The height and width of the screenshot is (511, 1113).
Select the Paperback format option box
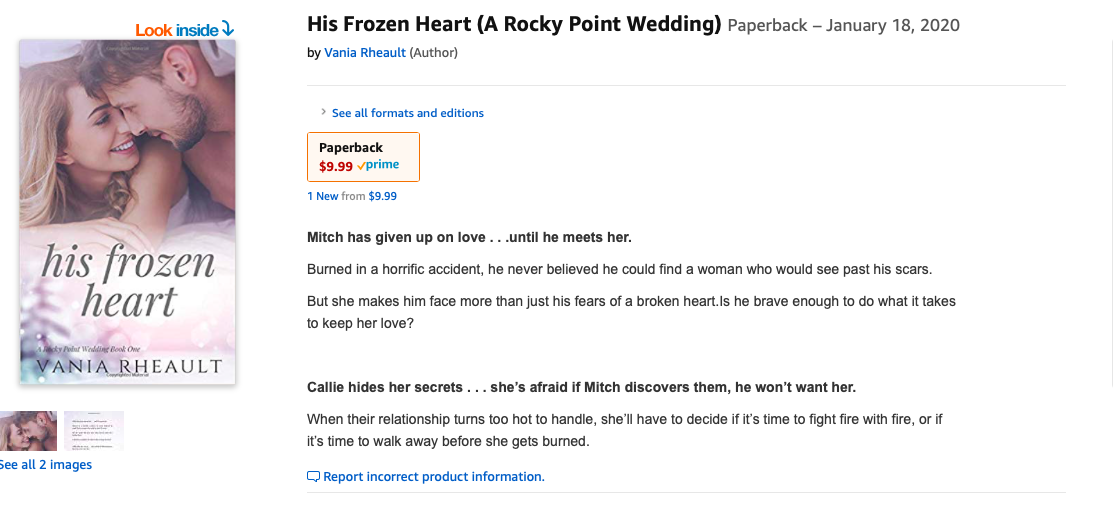click(363, 157)
